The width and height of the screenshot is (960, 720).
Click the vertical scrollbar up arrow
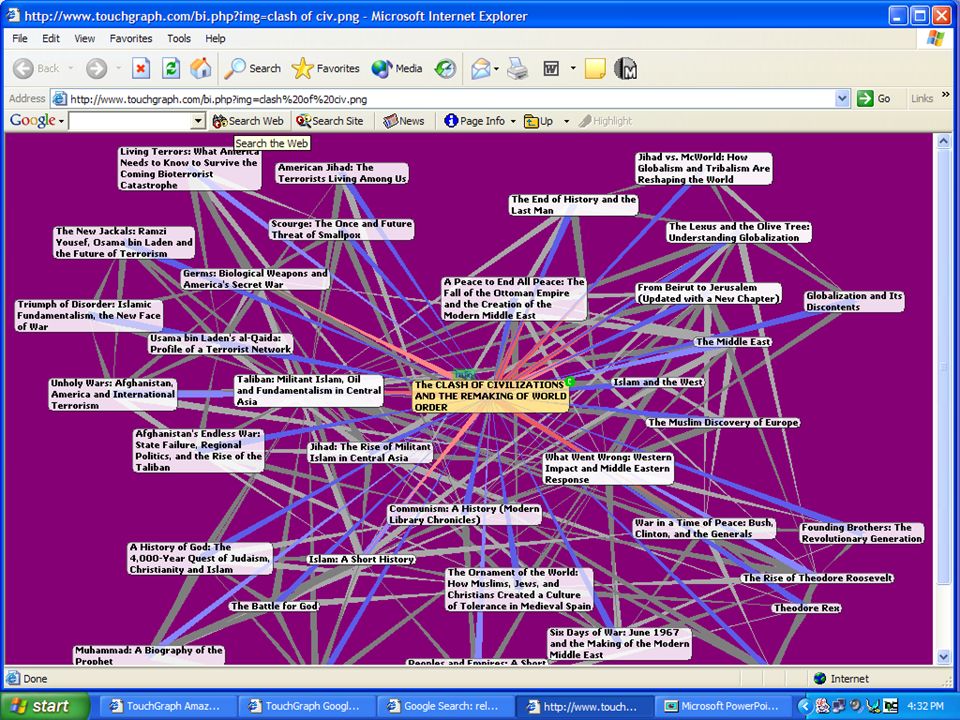(943, 141)
